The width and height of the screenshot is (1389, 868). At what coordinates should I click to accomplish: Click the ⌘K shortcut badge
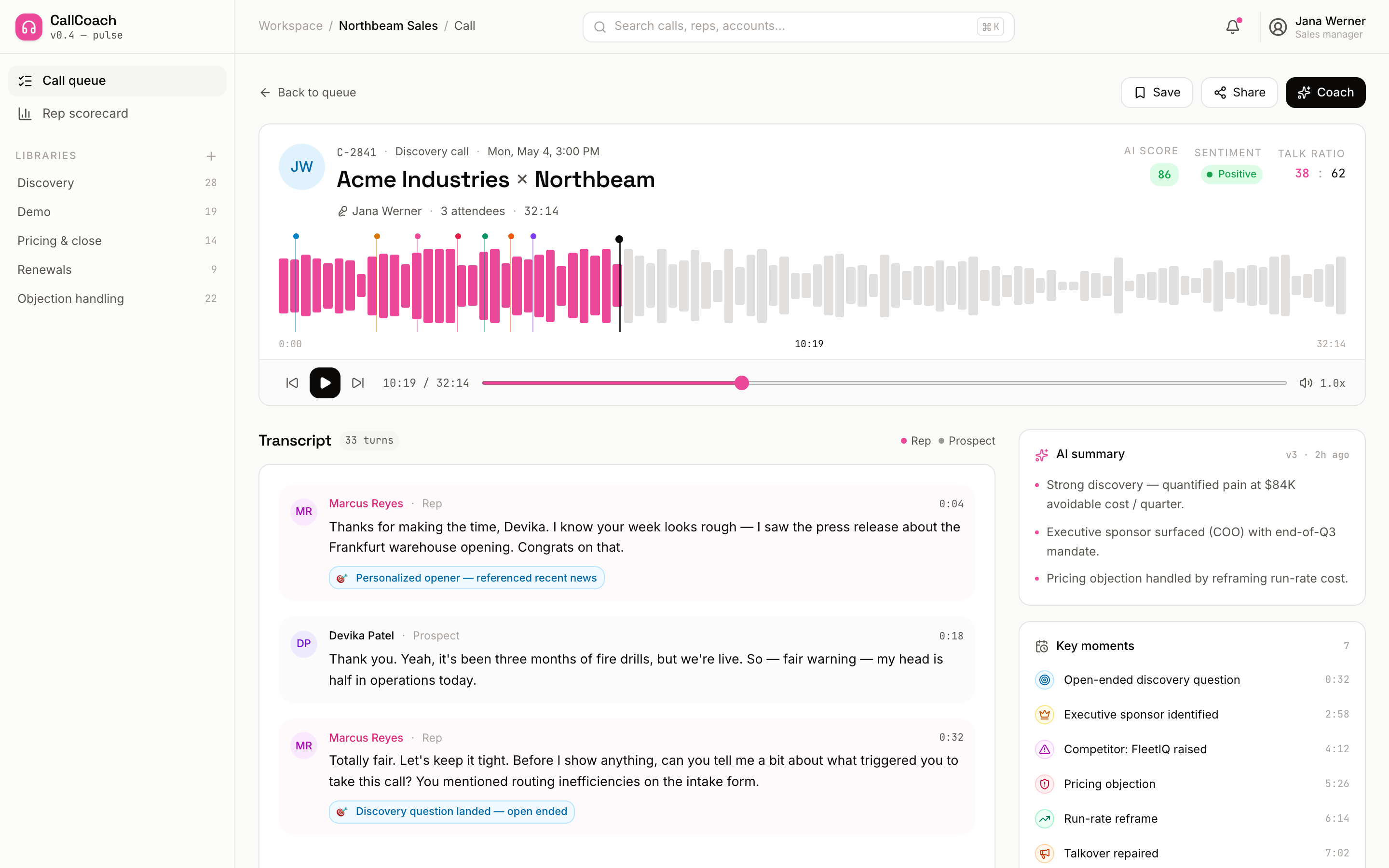click(990, 27)
